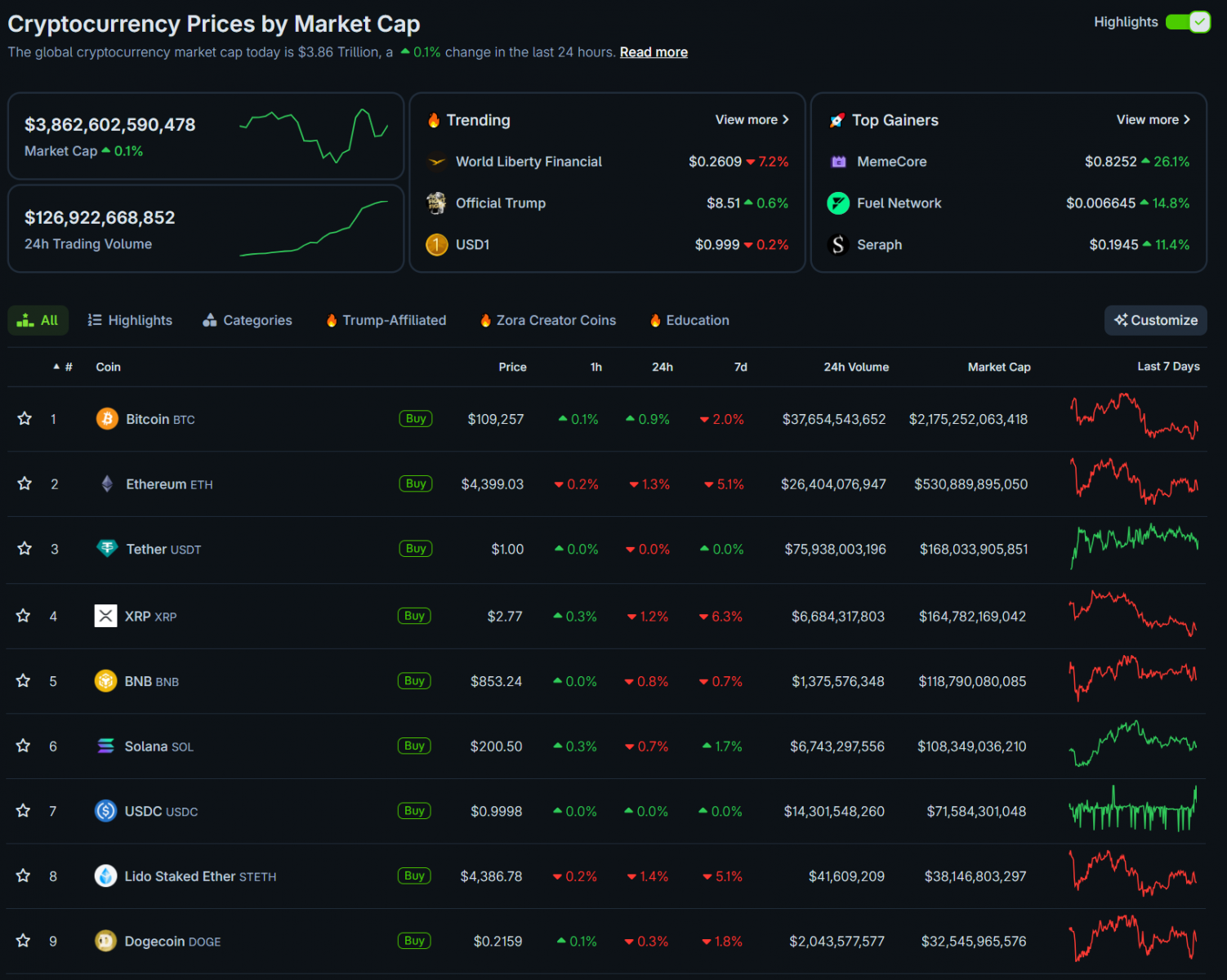Click the MemeCore icon in Top Gainers
This screenshot has height=980, width=1227.
point(838,162)
